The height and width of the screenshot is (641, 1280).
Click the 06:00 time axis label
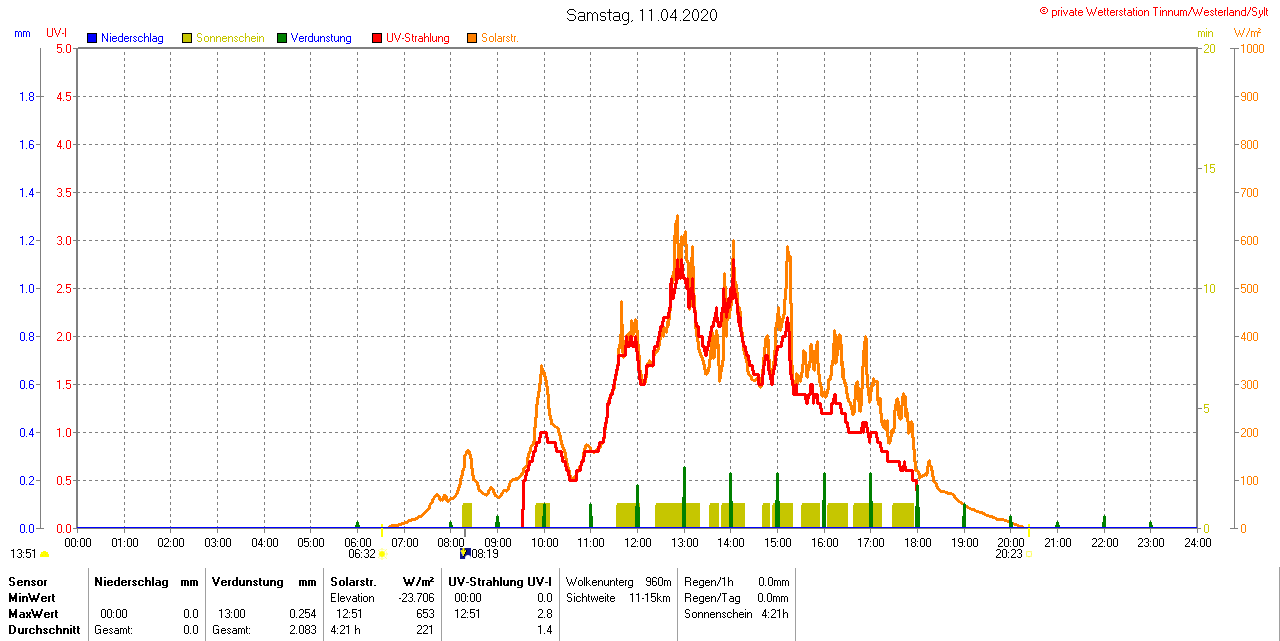358,542
